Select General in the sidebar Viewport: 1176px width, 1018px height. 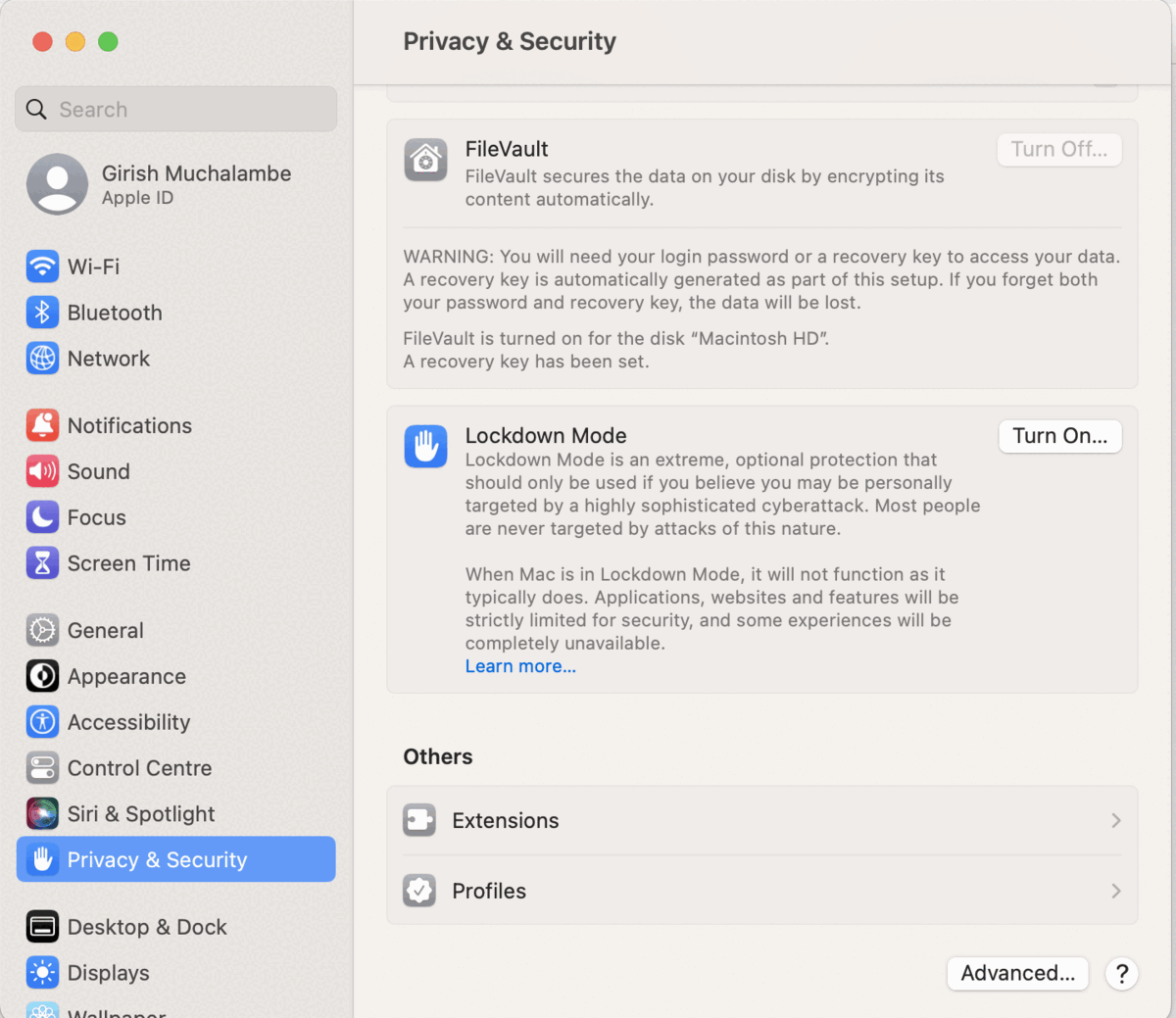(105, 631)
